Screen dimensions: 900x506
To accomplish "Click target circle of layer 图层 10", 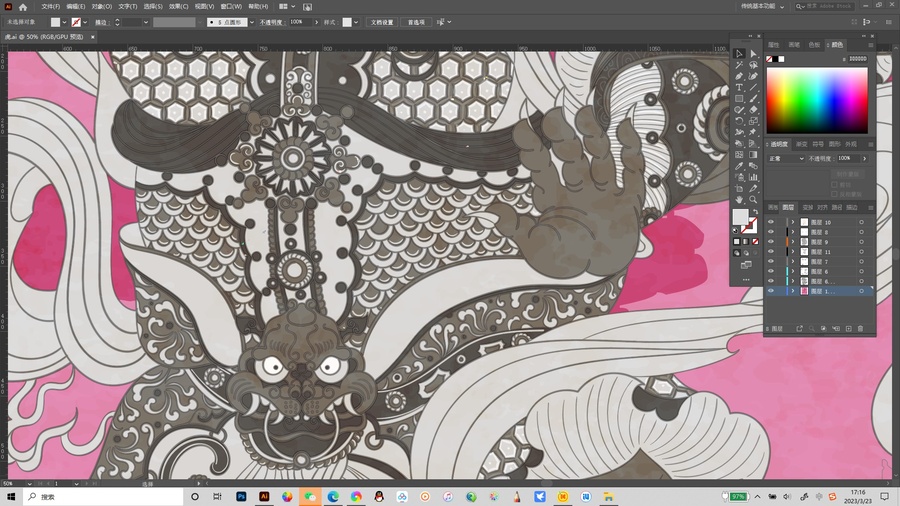I will point(862,222).
